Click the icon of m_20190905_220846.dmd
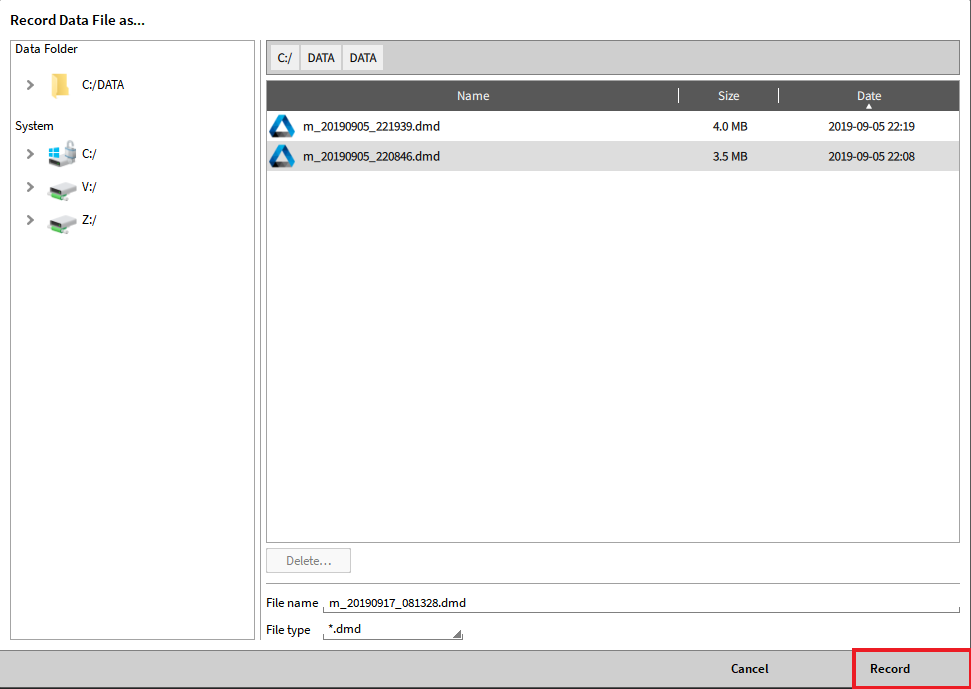 [x=282, y=156]
